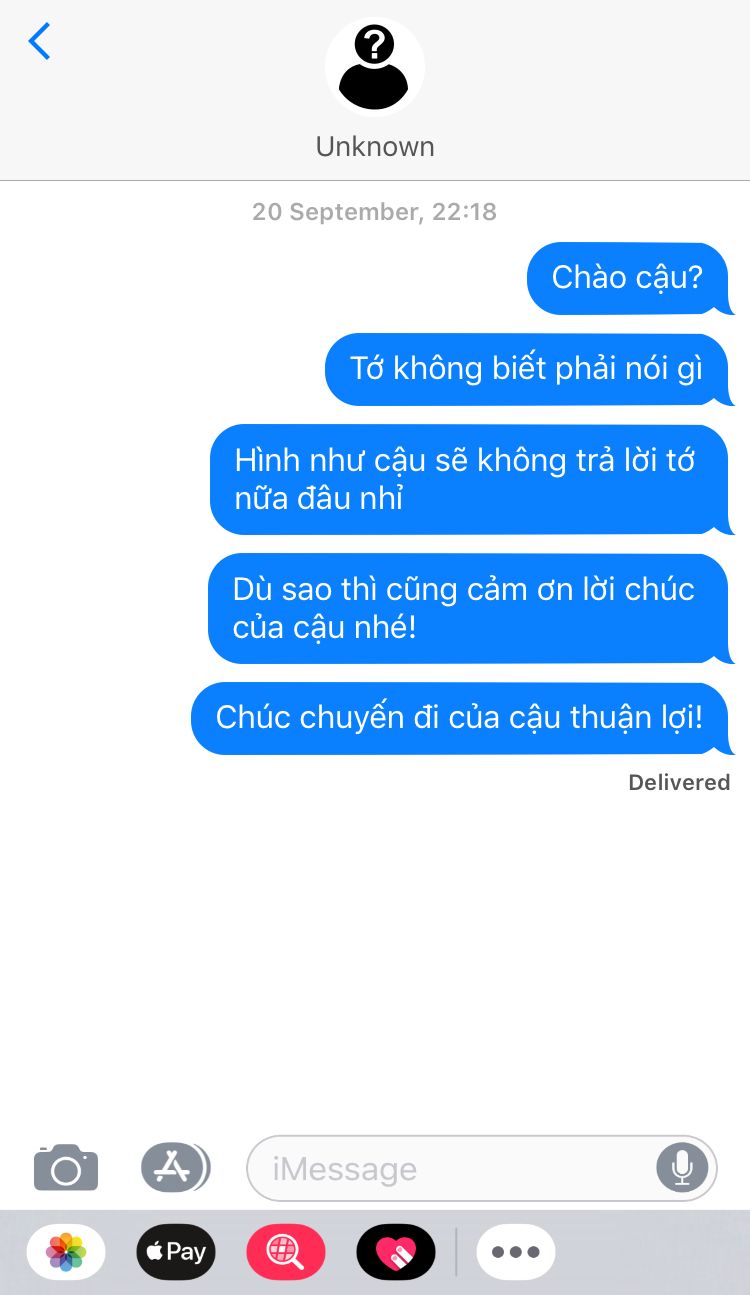Tap "Tớ không biết phải nói gì" bubble
Screen dimensions: 750x1295
529,369
